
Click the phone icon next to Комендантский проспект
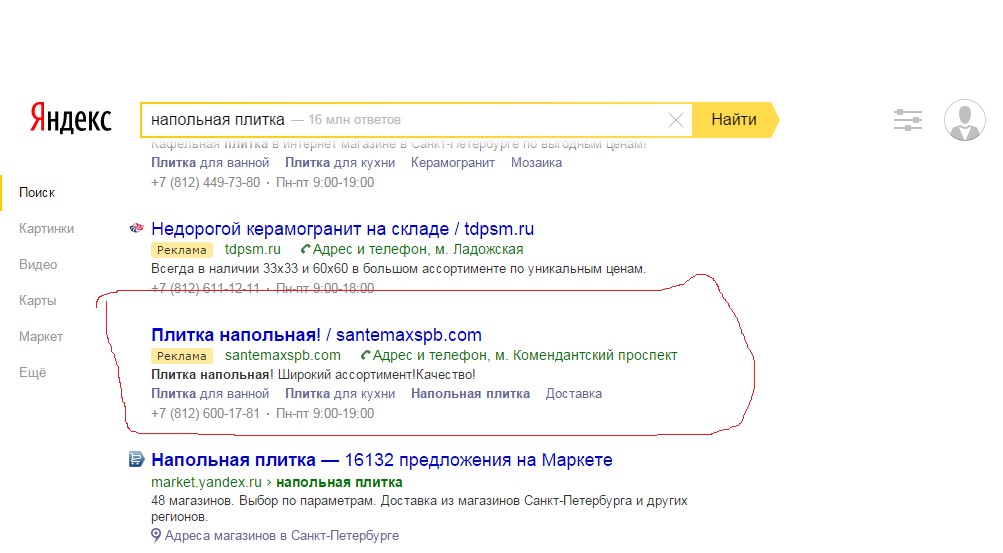pos(365,355)
